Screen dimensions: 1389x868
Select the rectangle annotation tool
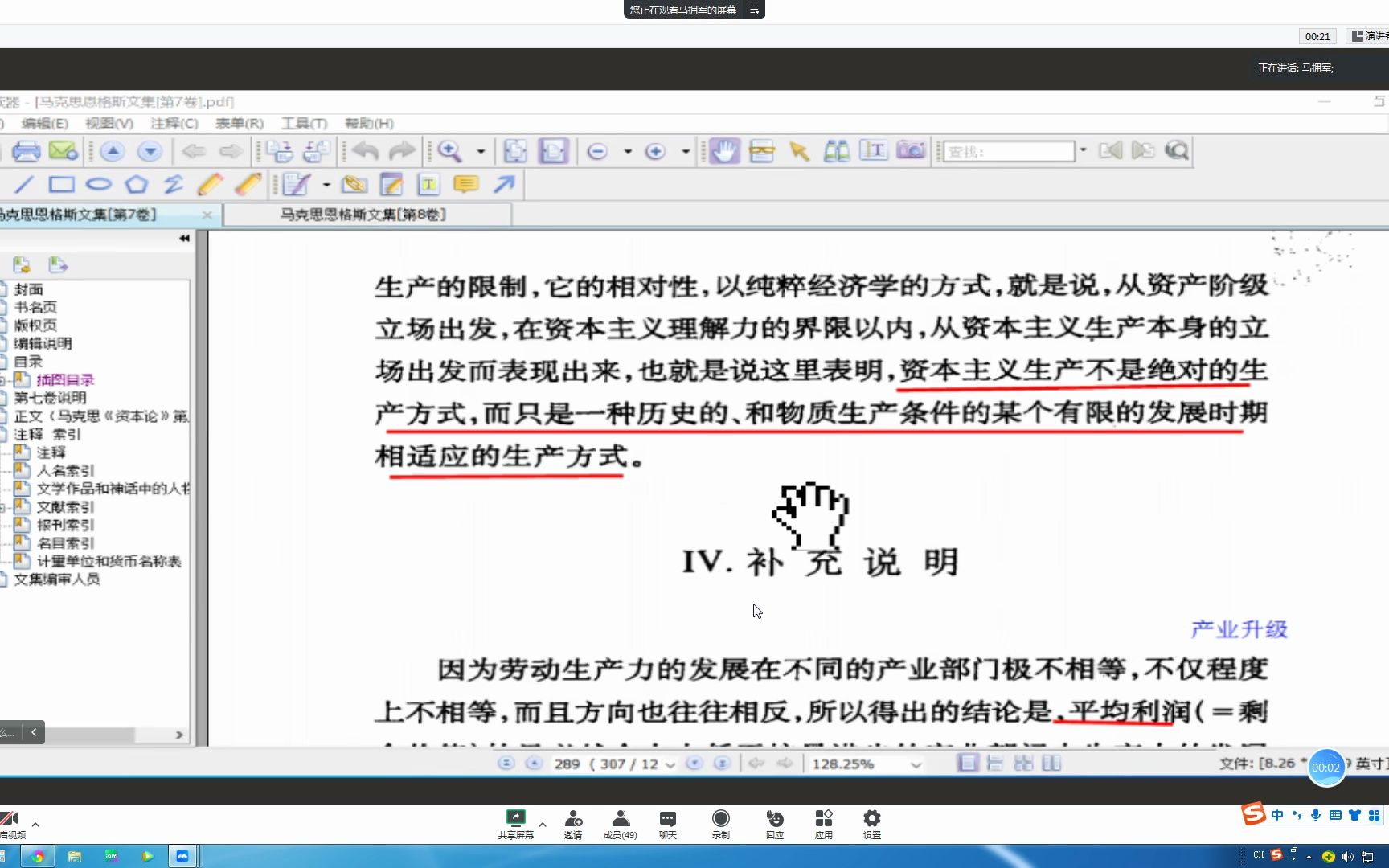coord(62,185)
